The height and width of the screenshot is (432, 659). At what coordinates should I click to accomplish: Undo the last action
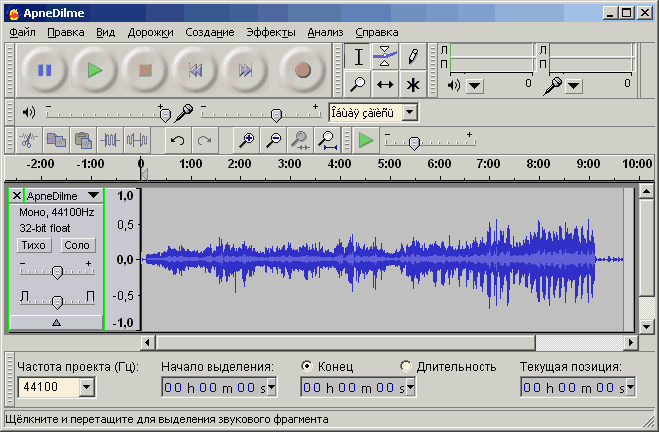(177, 140)
